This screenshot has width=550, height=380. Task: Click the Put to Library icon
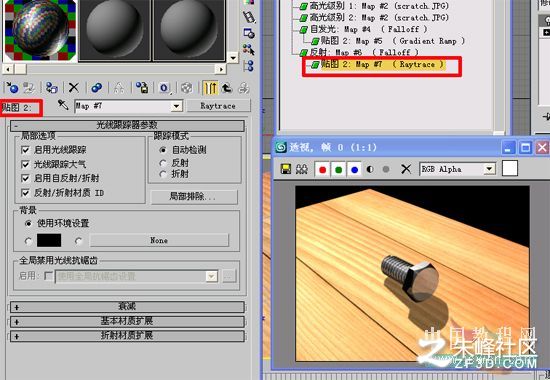[142, 88]
